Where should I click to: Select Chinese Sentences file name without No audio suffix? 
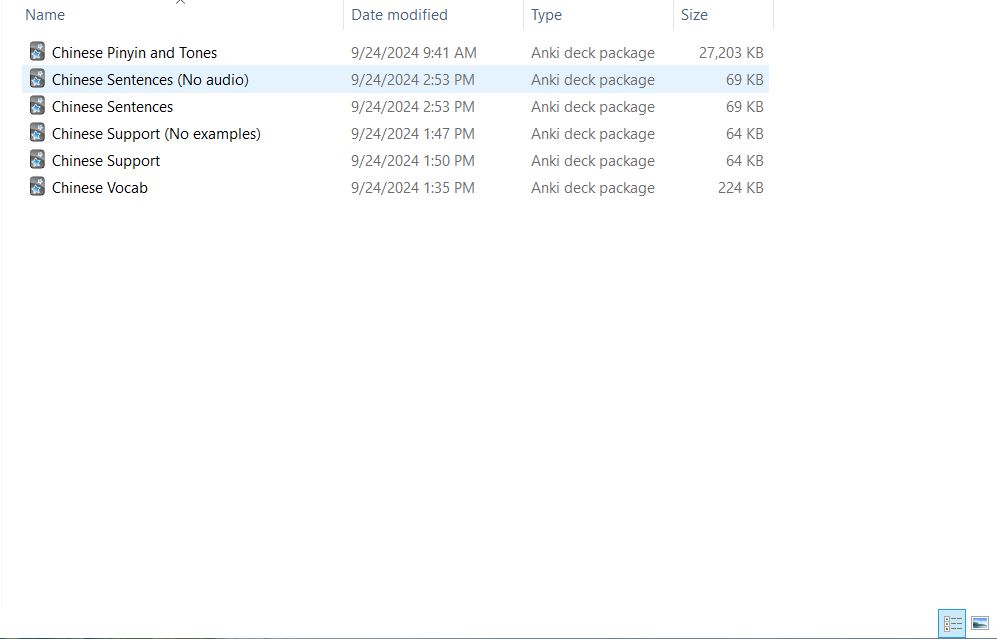click(x=113, y=107)
